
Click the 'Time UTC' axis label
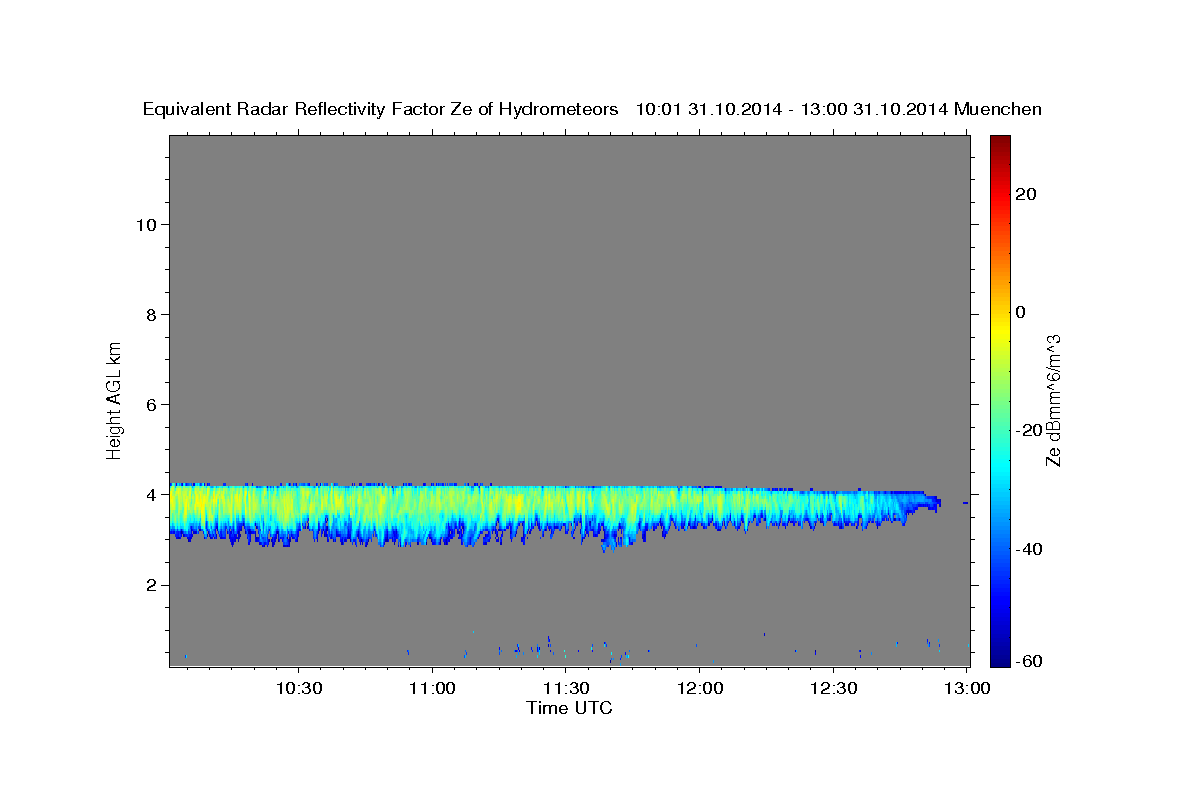coord(569,708)
